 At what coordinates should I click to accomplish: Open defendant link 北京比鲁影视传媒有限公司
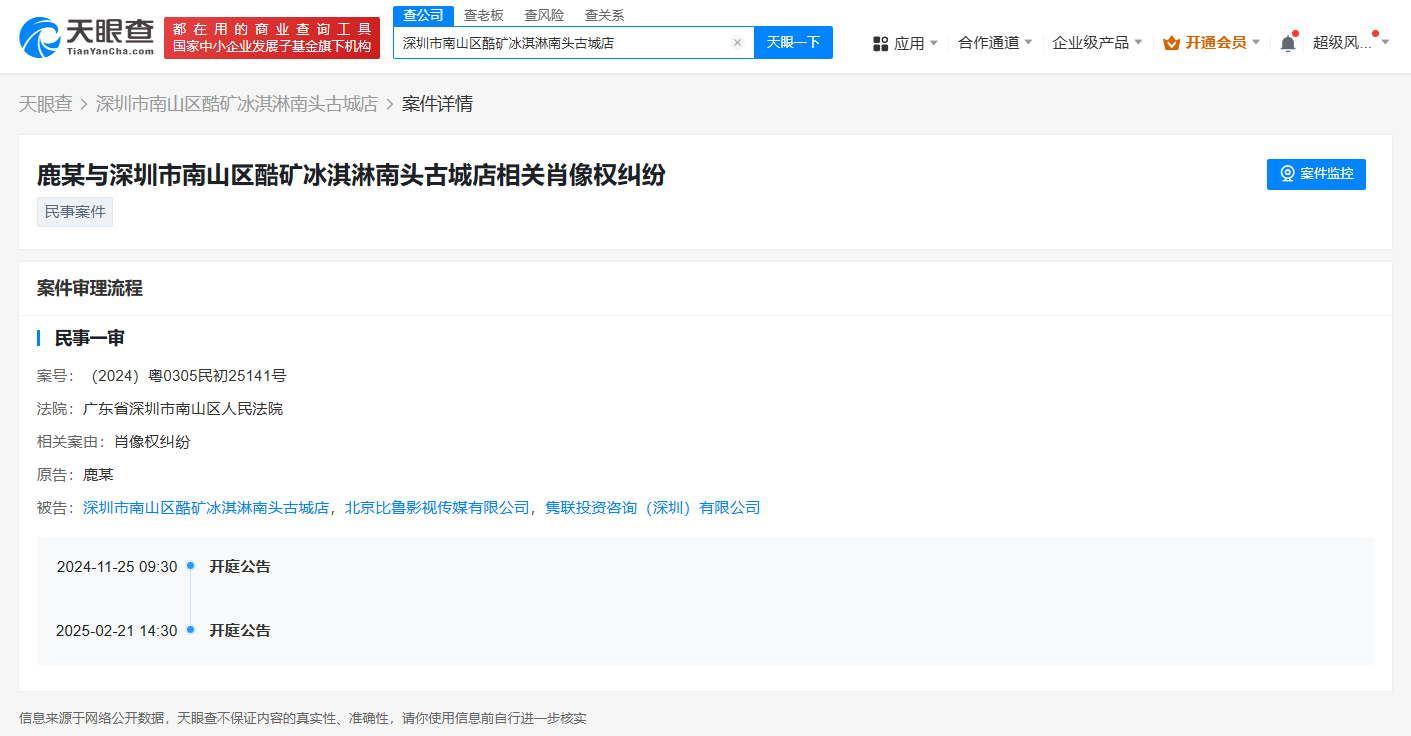tap(437, 508)
